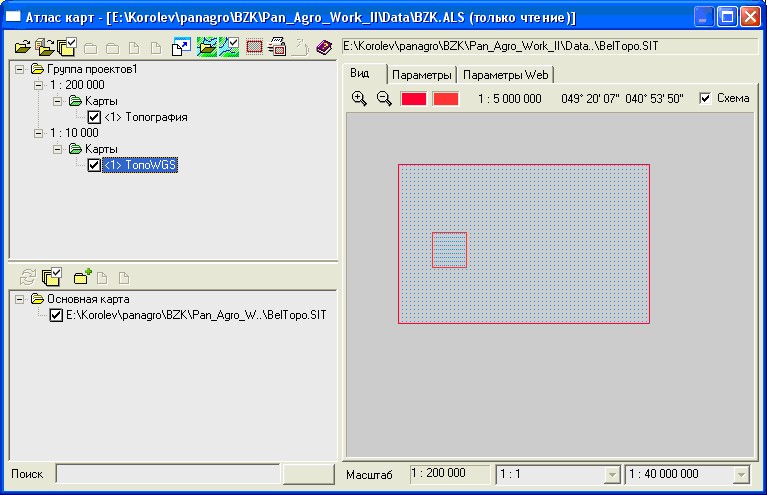Toggle the ТопоWGS map checkbox
The image size is (767, 495).
(x=95, y=165)
